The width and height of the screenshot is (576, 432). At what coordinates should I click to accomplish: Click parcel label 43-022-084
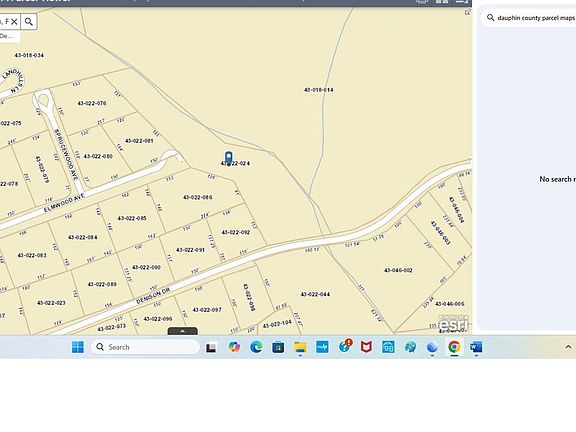(x=83, y=237)
